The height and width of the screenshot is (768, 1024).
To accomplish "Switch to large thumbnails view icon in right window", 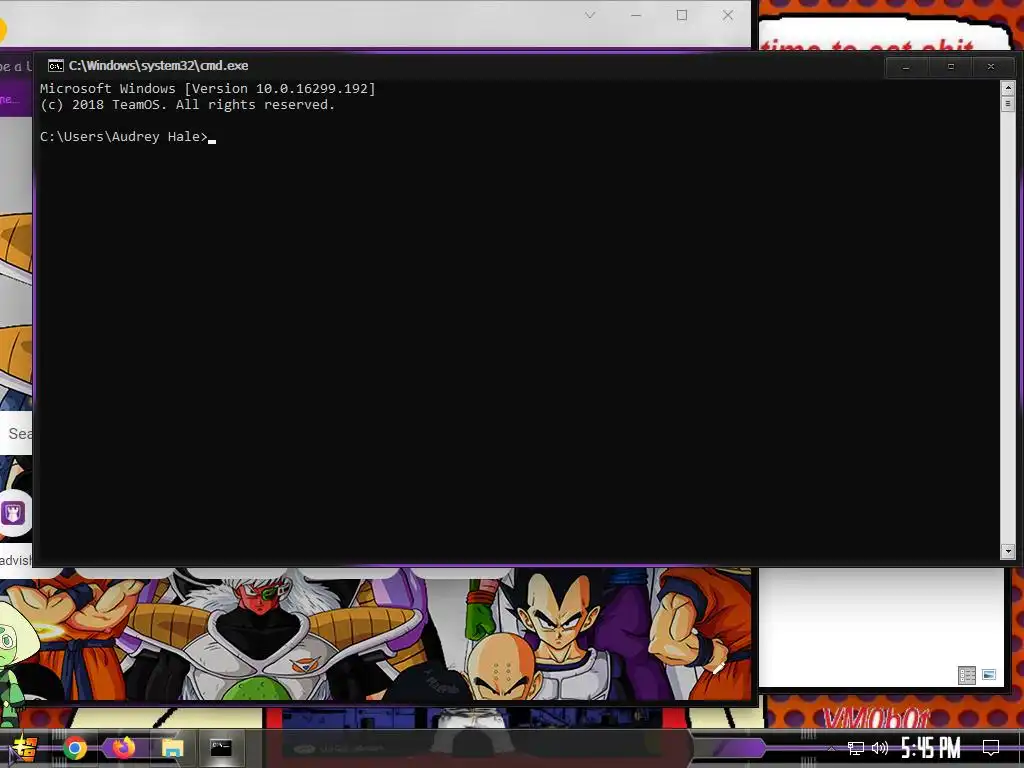I will [x=989, y=675].
